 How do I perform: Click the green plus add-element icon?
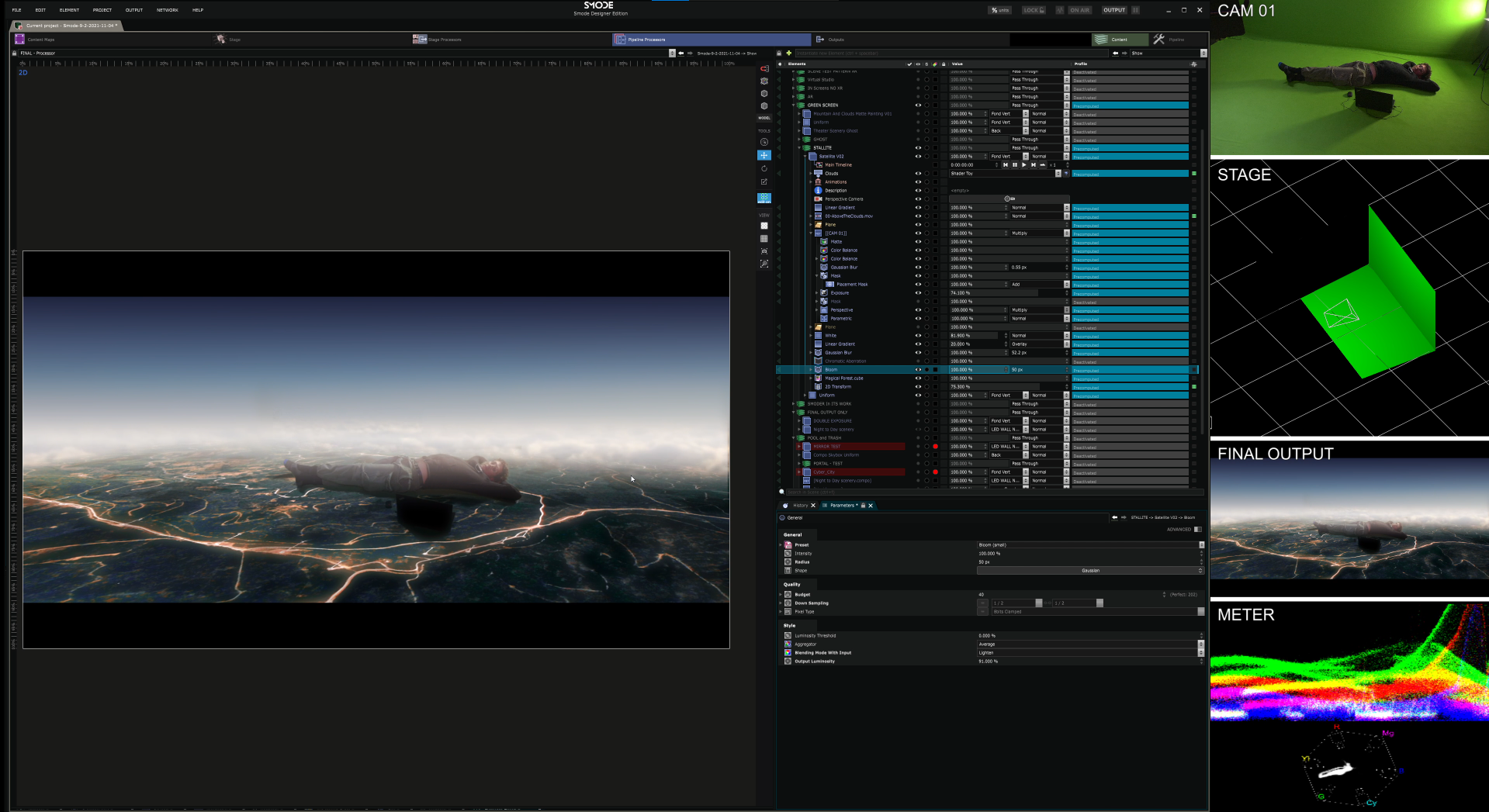(788, 54)
